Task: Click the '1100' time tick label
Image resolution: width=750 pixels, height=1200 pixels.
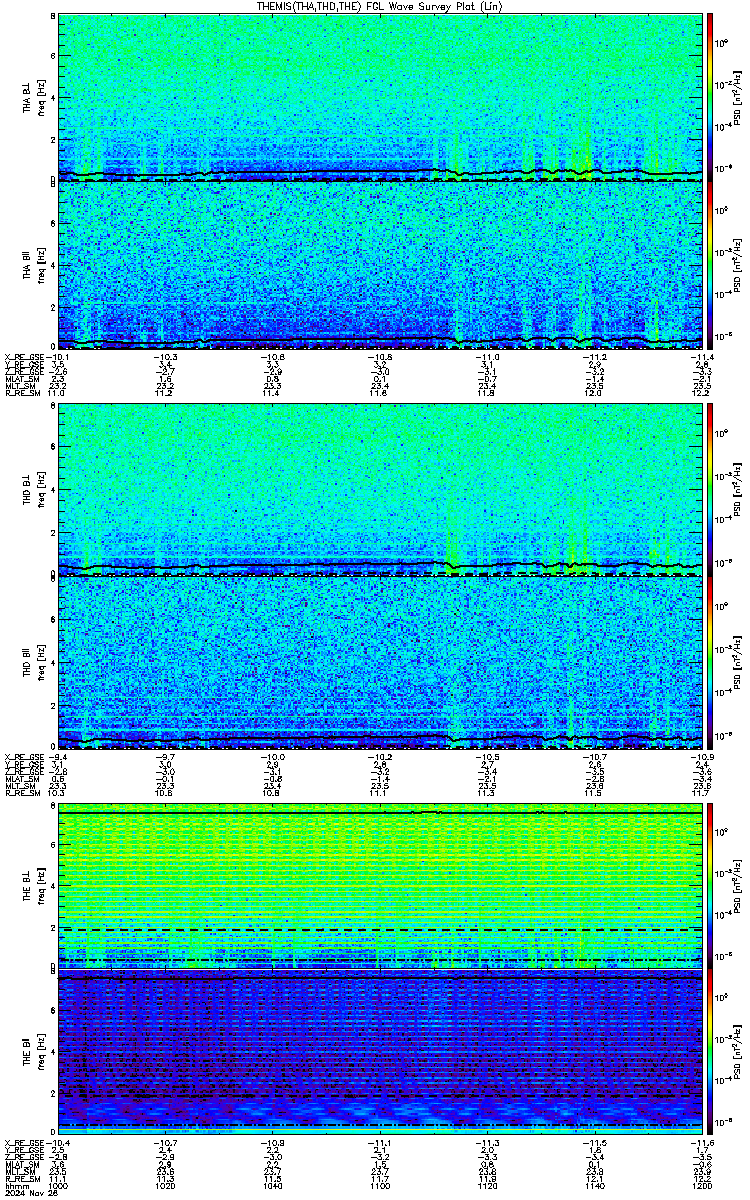Action: pyautogui.click(x=379, y=1185)
